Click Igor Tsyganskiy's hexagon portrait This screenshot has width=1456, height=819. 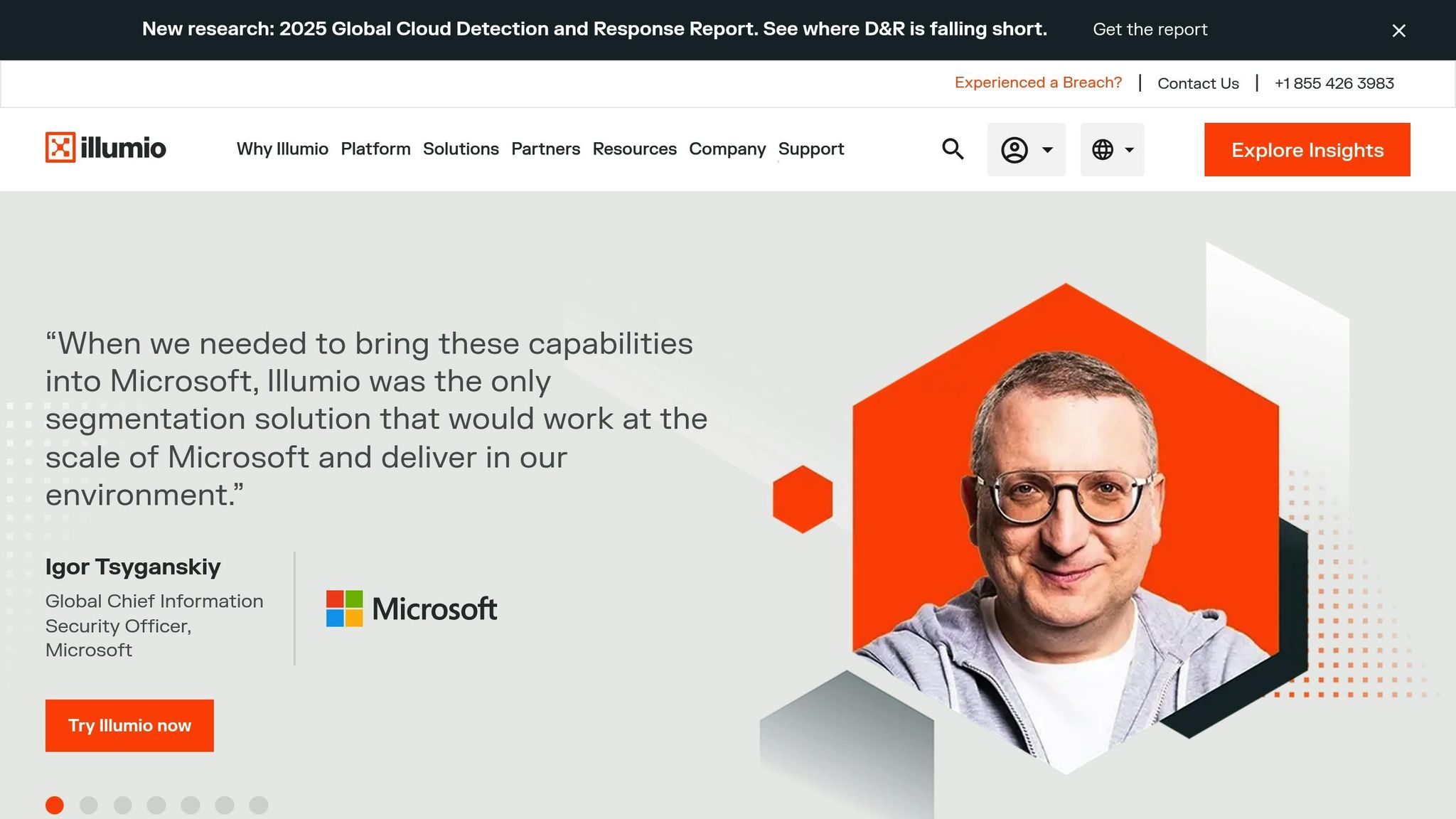point(1065,526)
